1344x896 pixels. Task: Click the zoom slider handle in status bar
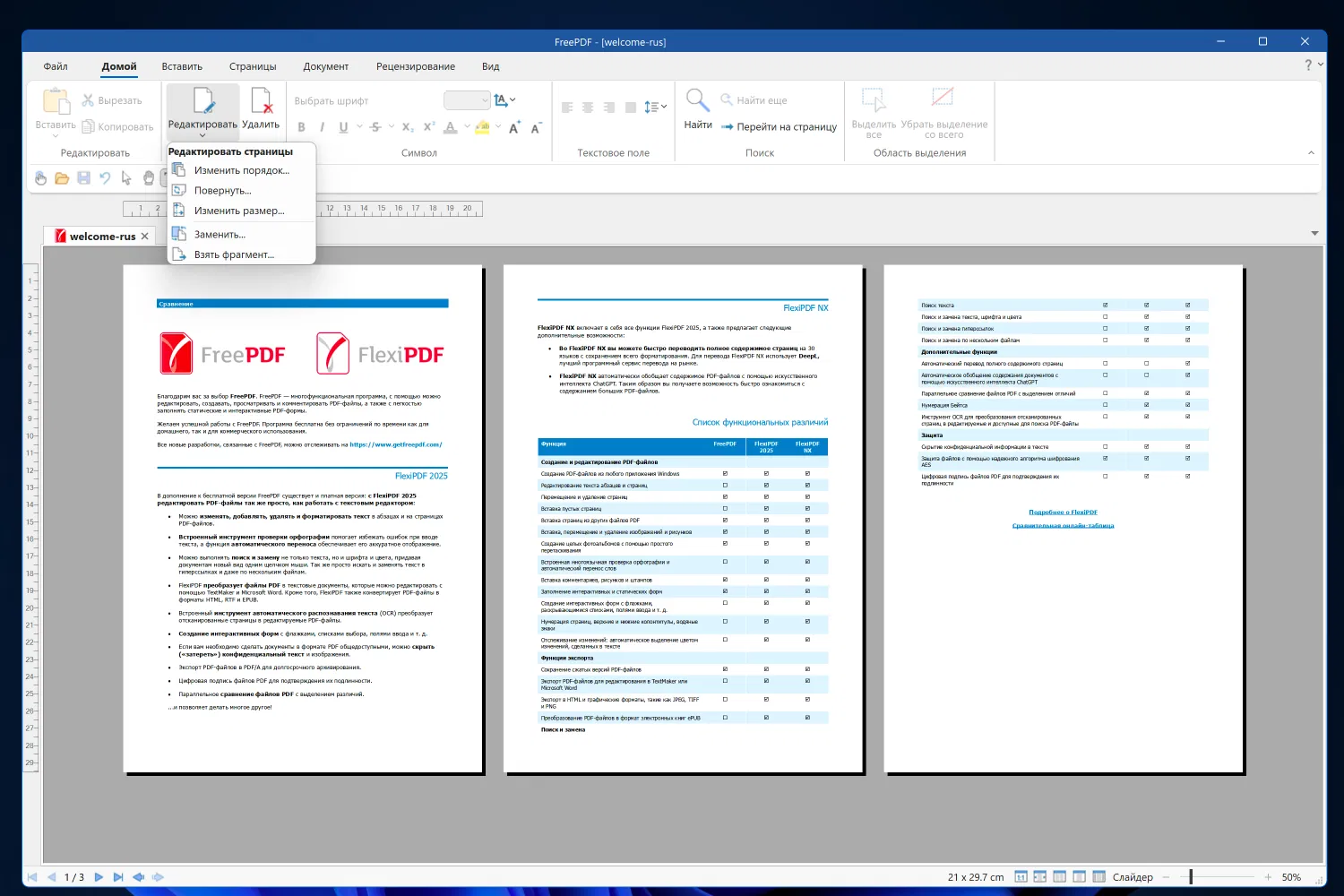click(x=1191, y=877)
